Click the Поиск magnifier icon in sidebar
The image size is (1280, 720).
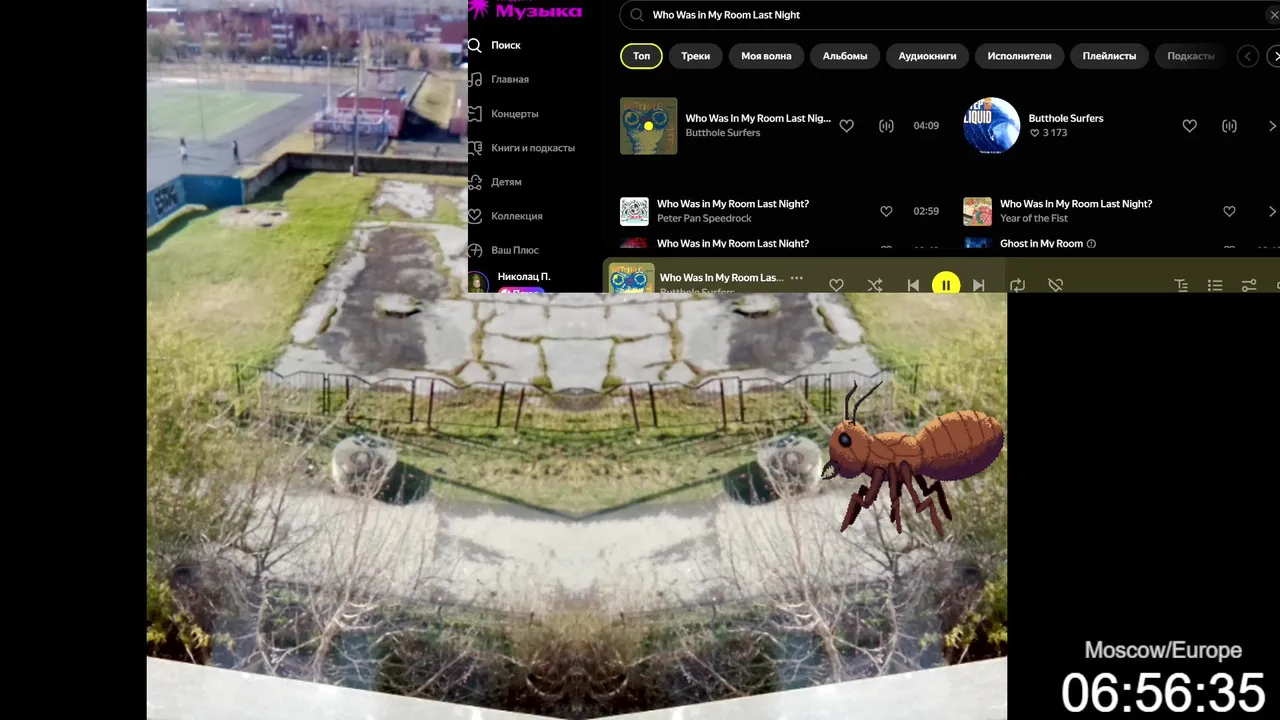[475, 45]
